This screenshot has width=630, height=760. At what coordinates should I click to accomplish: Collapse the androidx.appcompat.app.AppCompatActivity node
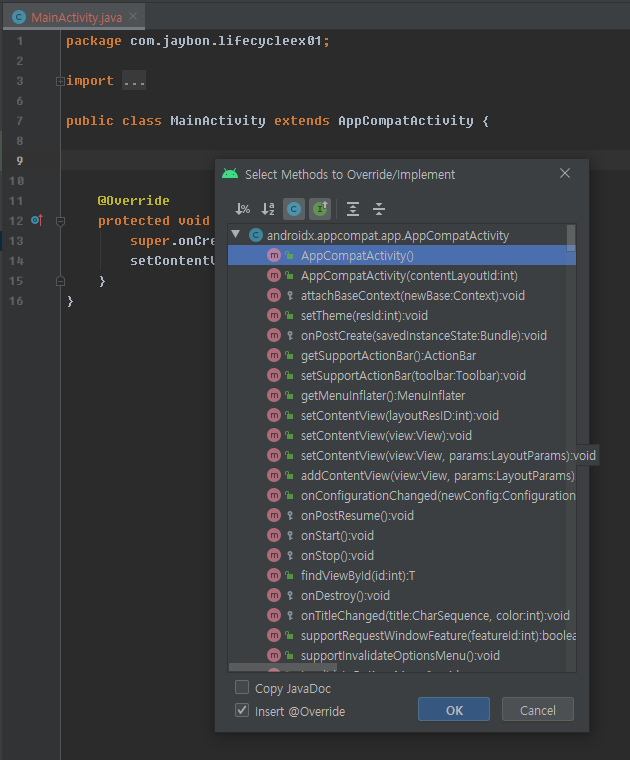(x=236, y=235)
